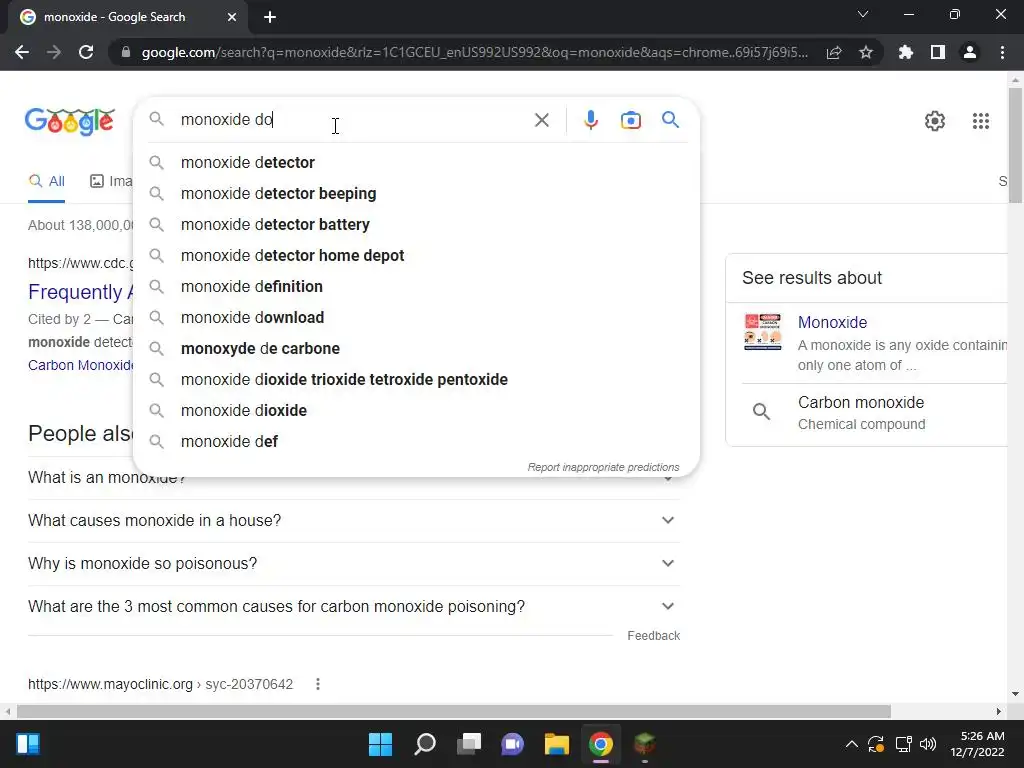This screenshot has width=1024, height=768.
Task: Open the Chrome three-dot menu
Action: (1002, 52)
